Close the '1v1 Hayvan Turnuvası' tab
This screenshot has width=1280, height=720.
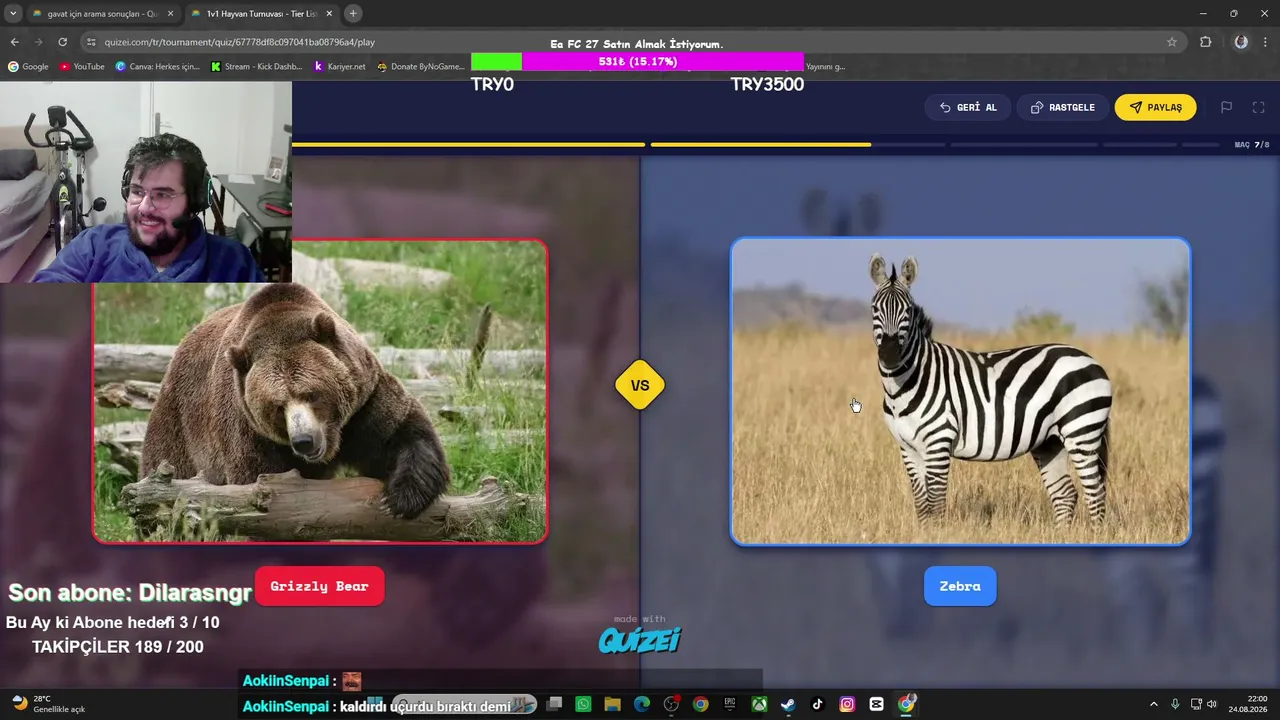[329, 14]
